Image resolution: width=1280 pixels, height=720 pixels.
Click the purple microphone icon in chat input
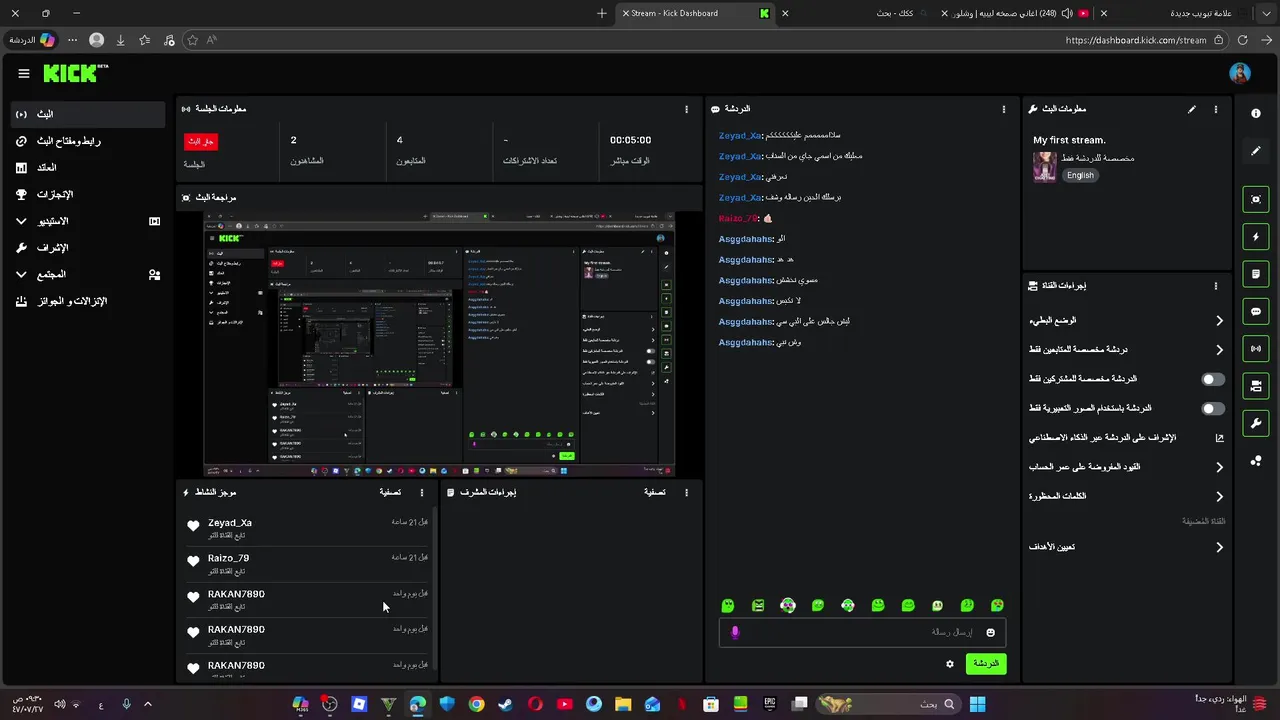click(735, 632)
